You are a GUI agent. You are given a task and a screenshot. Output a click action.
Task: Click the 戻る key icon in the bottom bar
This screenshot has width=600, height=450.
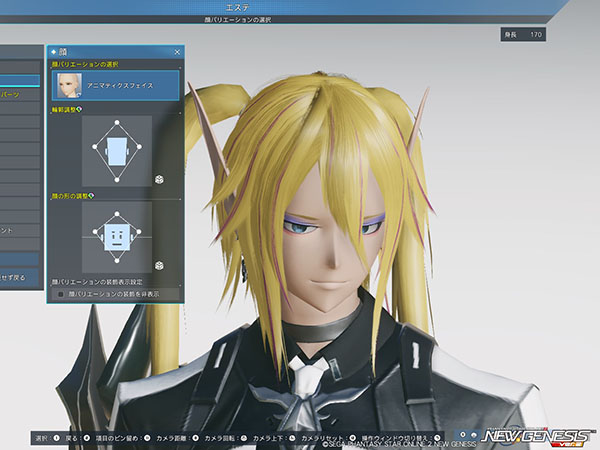pyautogui.click(x=87, y=438)
